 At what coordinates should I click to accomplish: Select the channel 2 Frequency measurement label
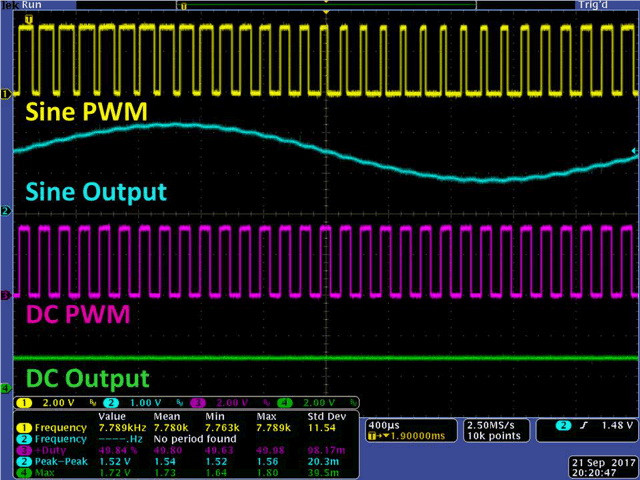(61, 439)
